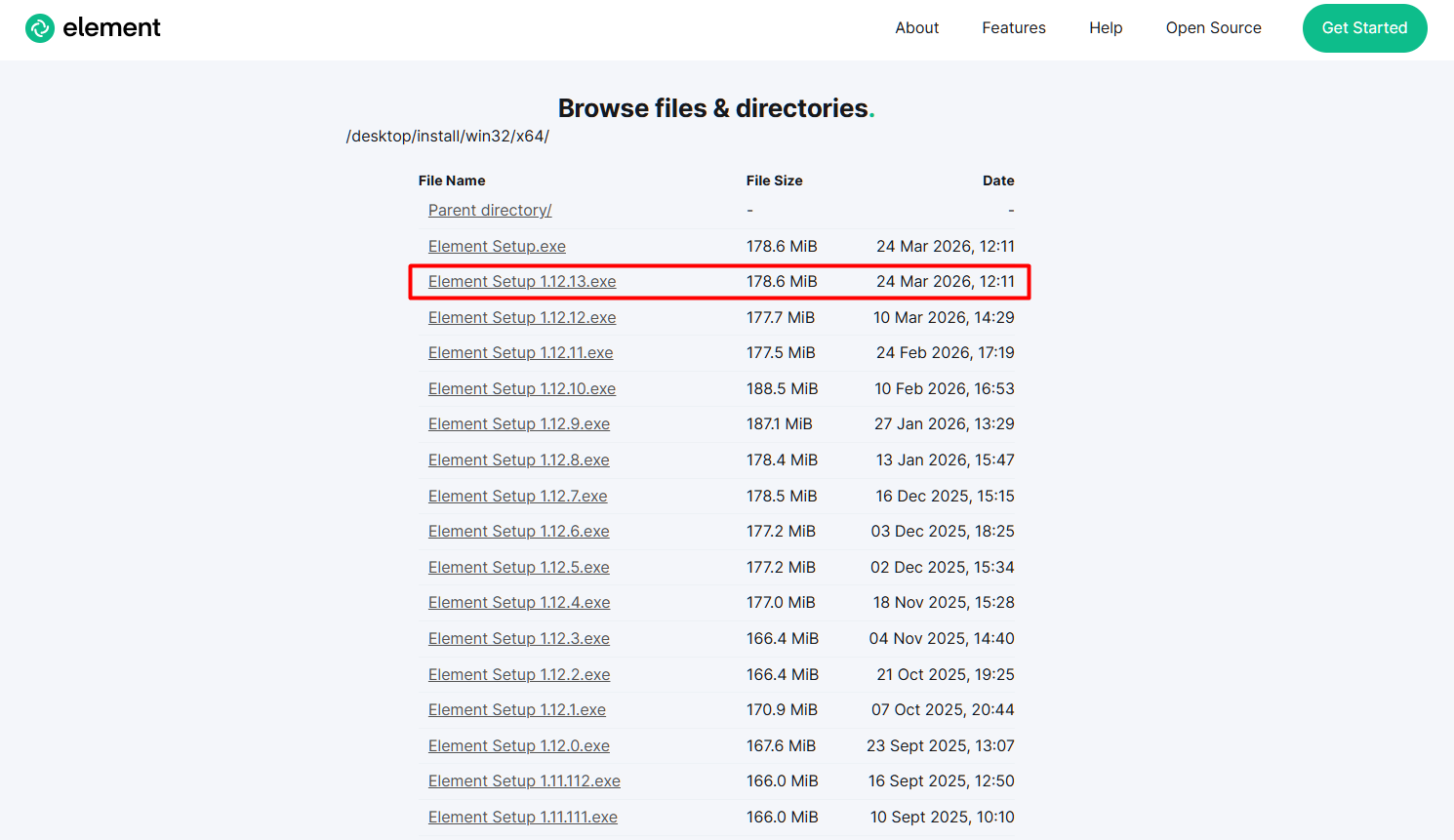
Task: Open the About menu item
Action: pos(917,28)
